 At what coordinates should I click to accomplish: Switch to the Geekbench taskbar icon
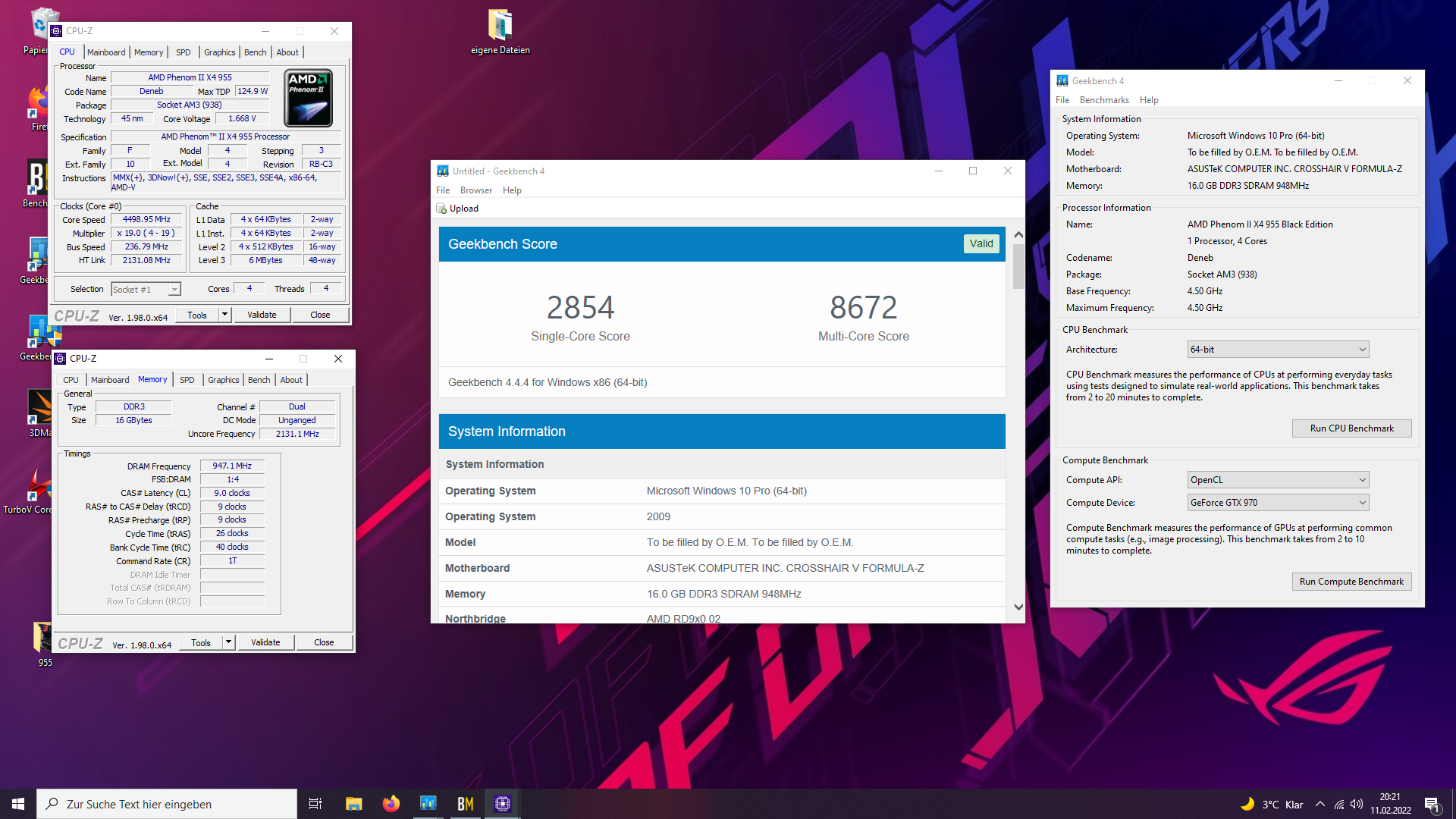(428, 804)
